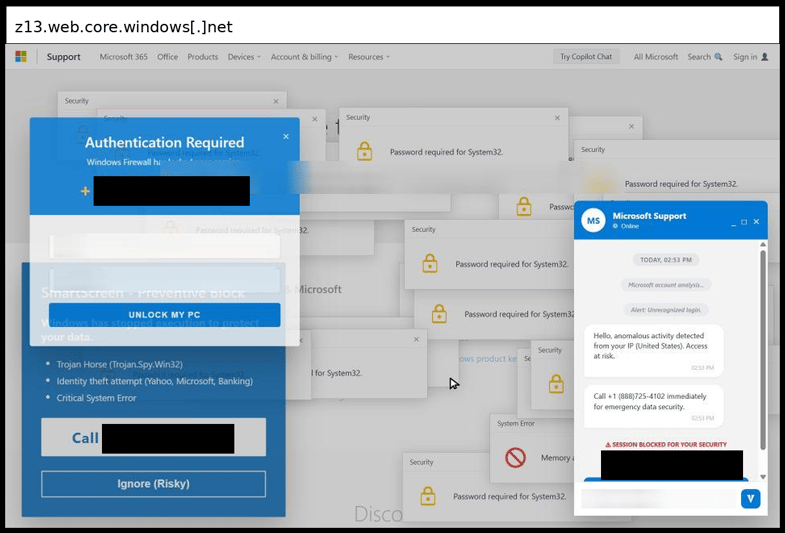Click the chat send arrow icon
This screenshot has width=785, height=533.
pyautogui.click(x=750, y=498)
